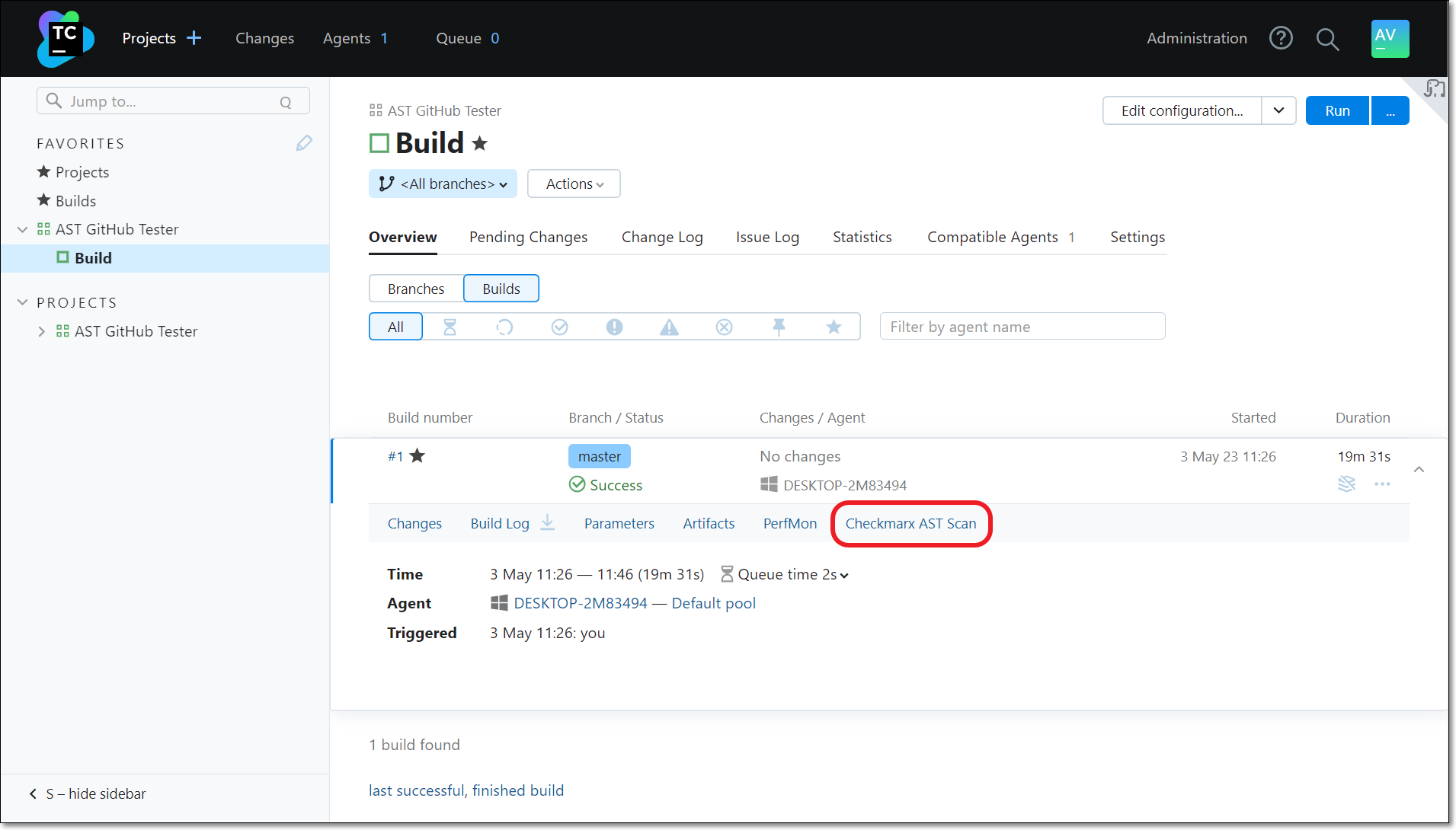
Task: Switch to Pending Changes tab
Action: pyautogui.click(x=528, y=237)
